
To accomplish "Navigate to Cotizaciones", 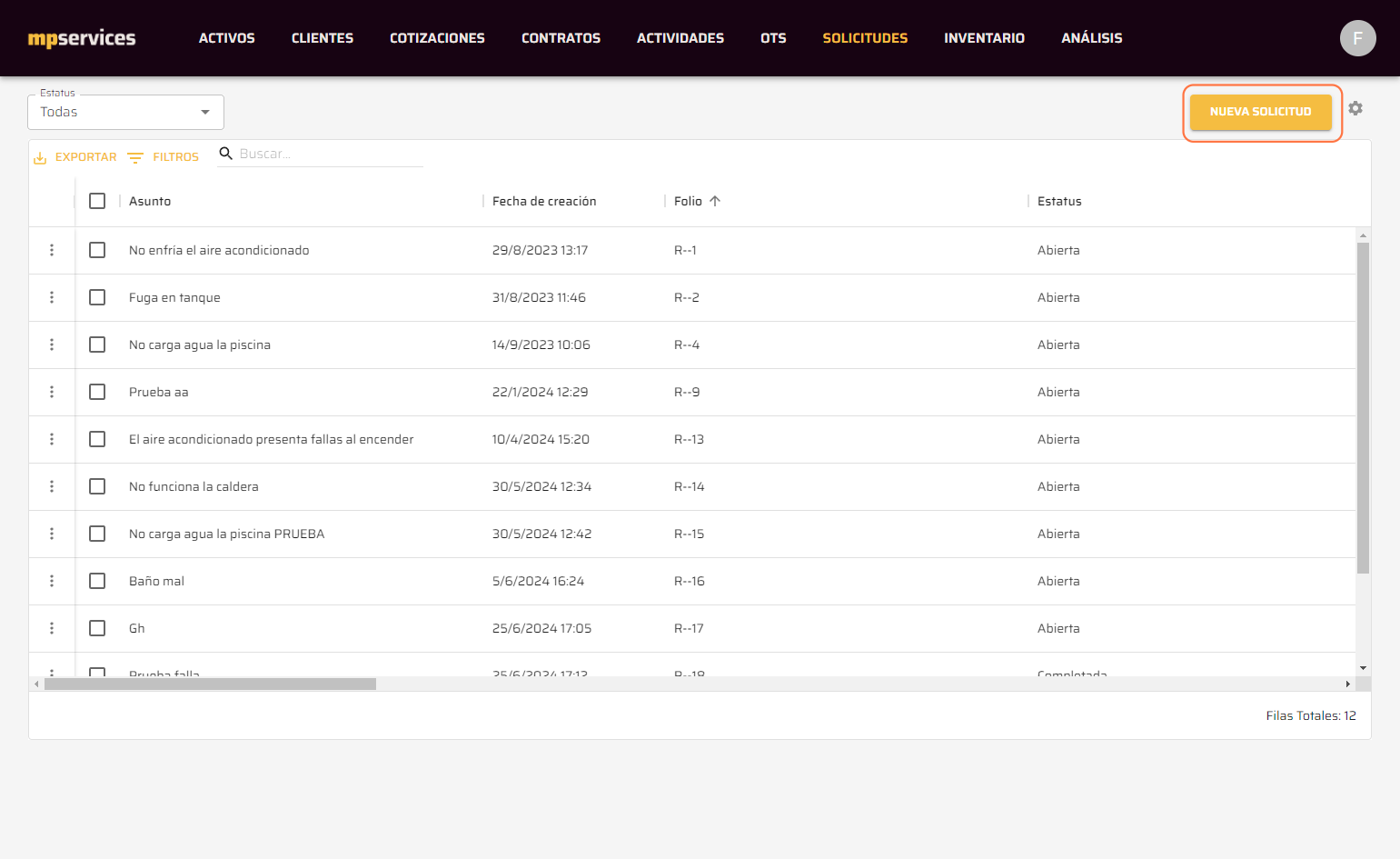I will click(x=437, y=38).
